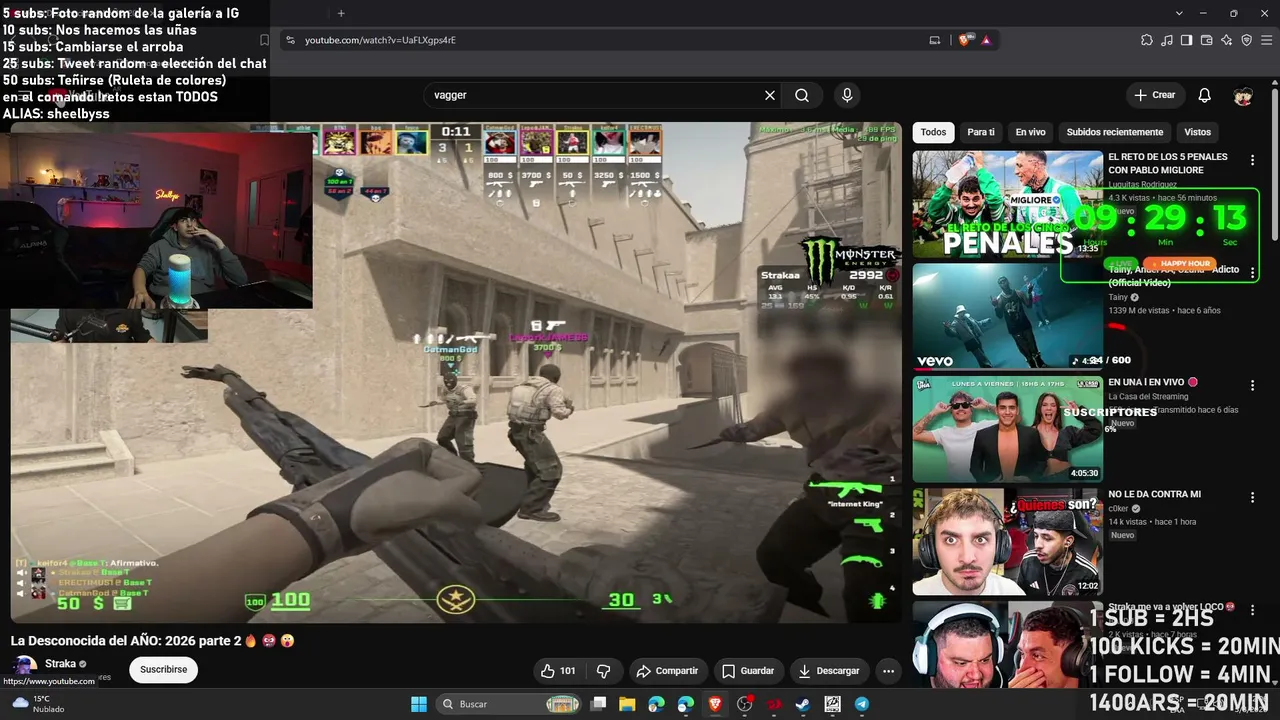Subscribe to Straka with Suscribirse
The image size is (1280, 720).
pyautogui.click(x=163, y=669)
